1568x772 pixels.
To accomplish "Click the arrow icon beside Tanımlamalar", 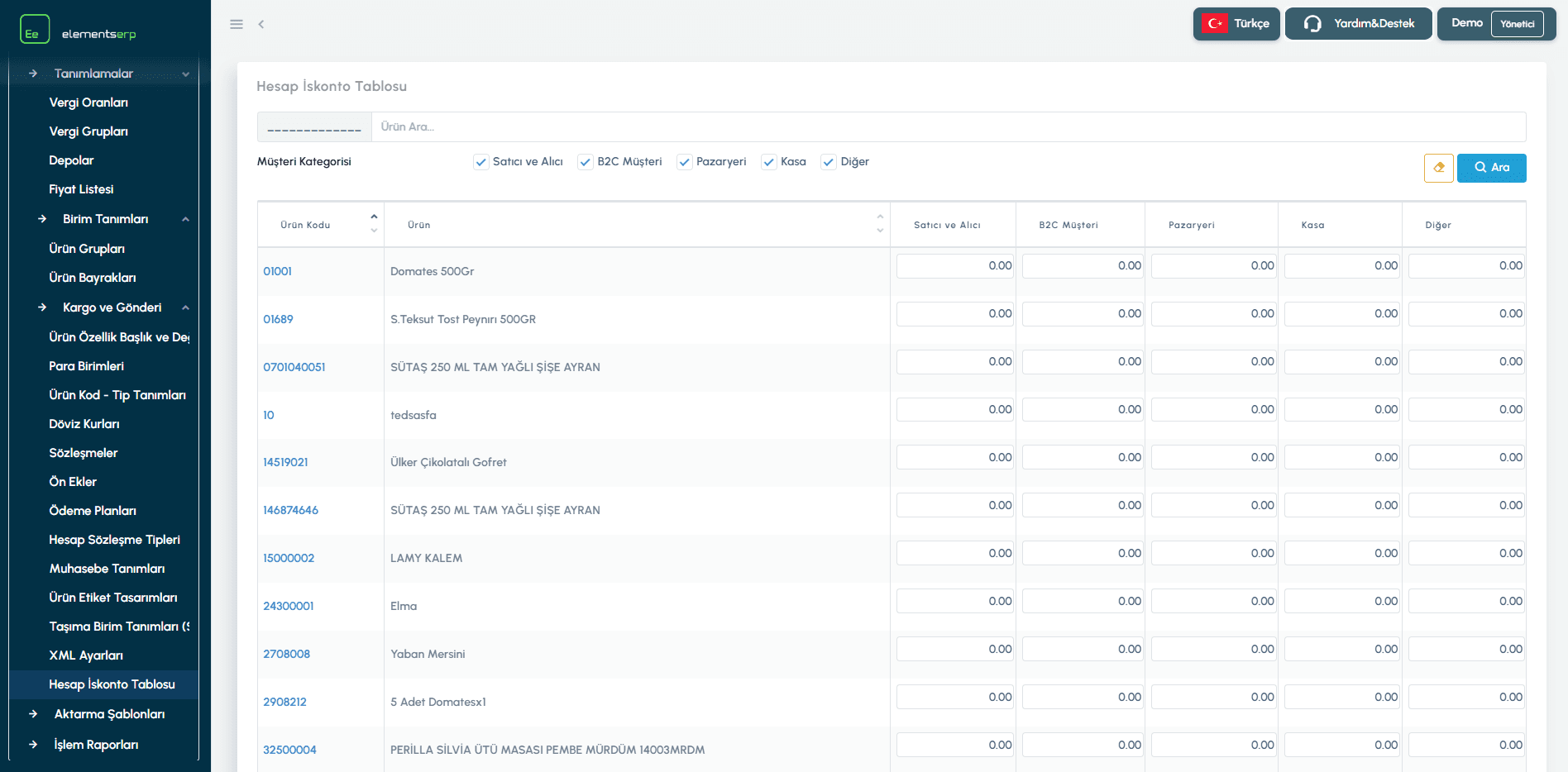I will coord(33,74).
